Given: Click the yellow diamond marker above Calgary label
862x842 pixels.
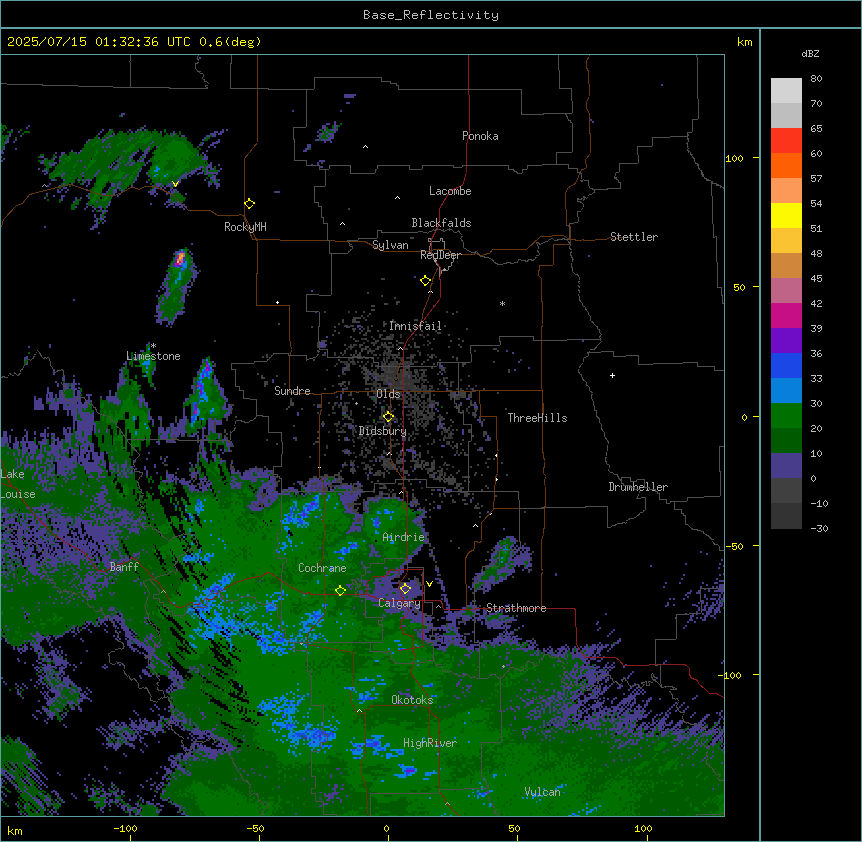Looking at the screenshot, I should pos(405,589).
